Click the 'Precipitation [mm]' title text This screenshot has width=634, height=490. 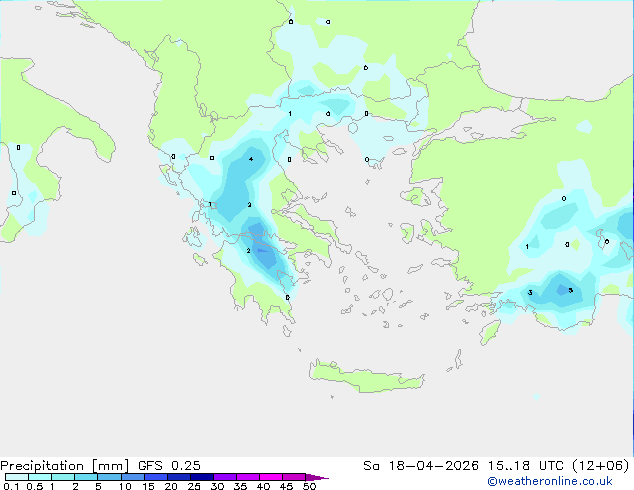64,466
